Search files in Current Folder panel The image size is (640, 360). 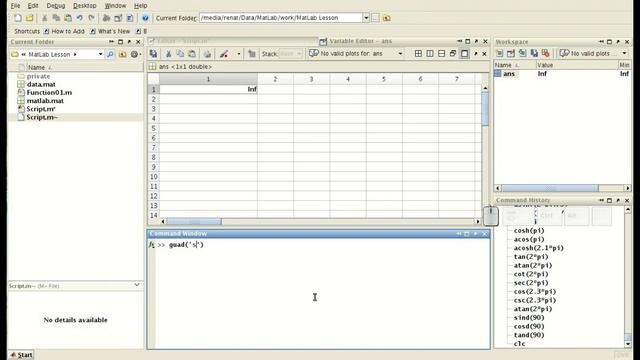pos(110,54)
